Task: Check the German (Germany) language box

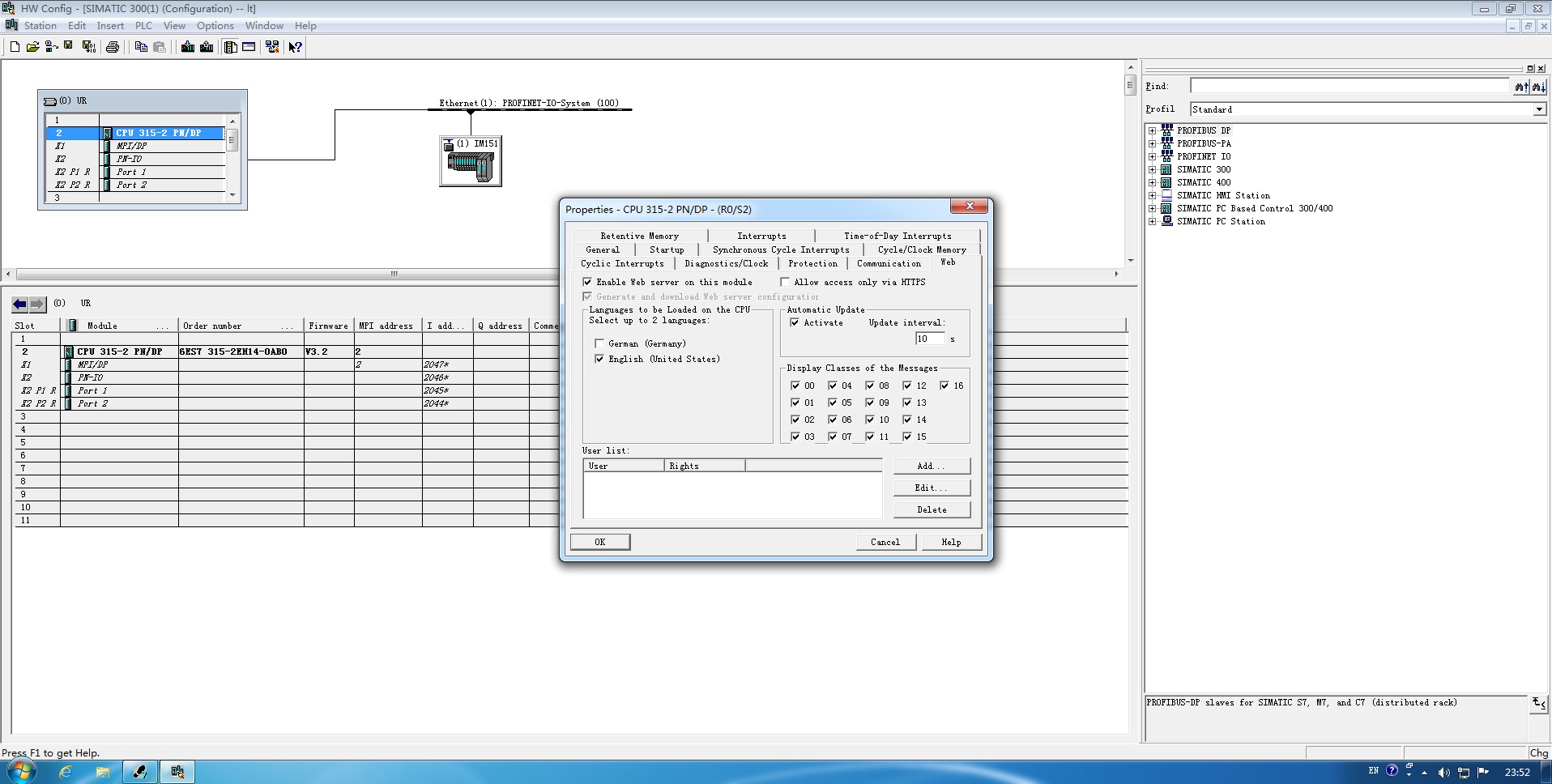Action: tap(599, 343)
